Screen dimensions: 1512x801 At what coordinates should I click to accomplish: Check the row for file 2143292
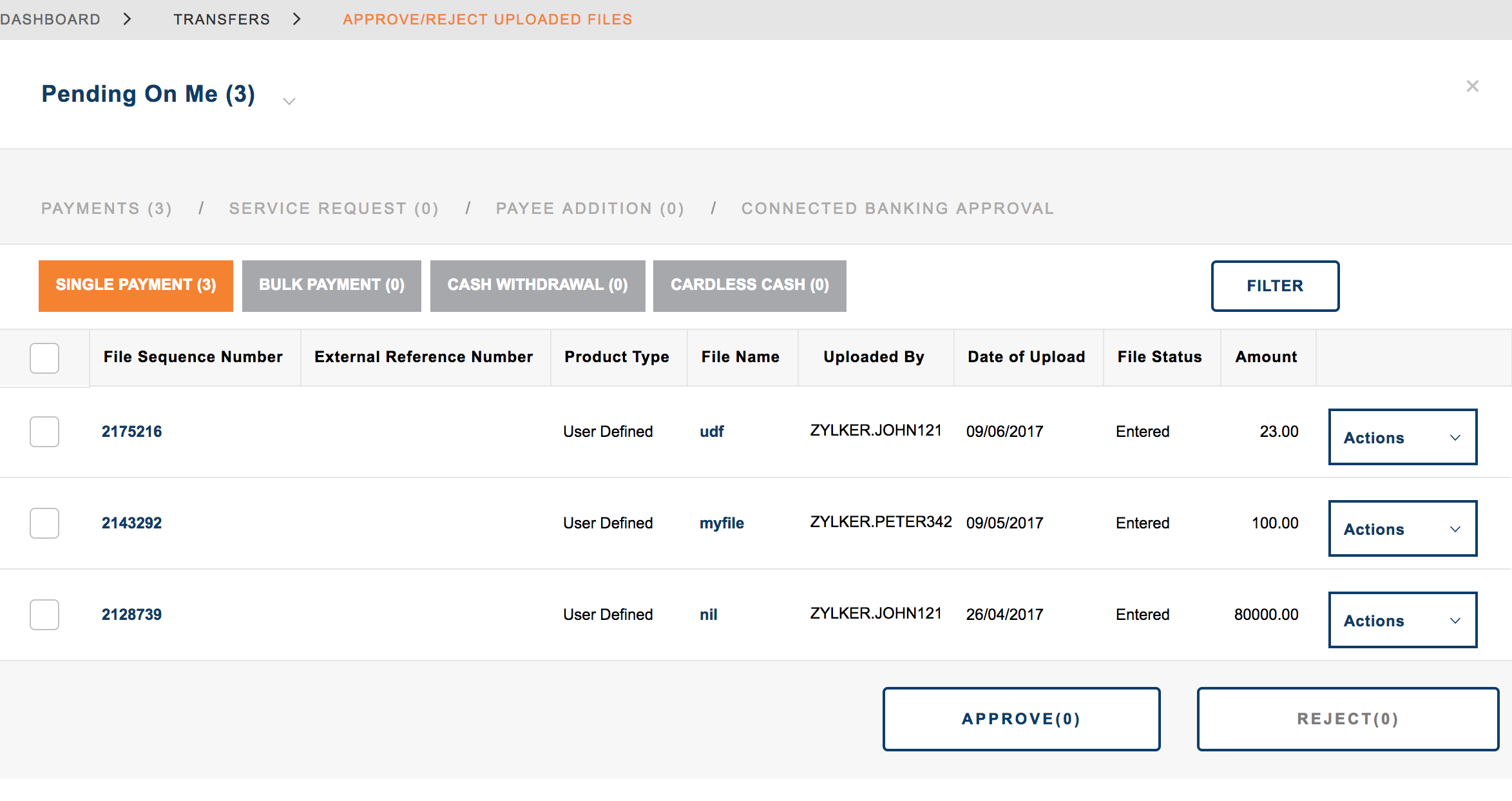coord(44,523)
